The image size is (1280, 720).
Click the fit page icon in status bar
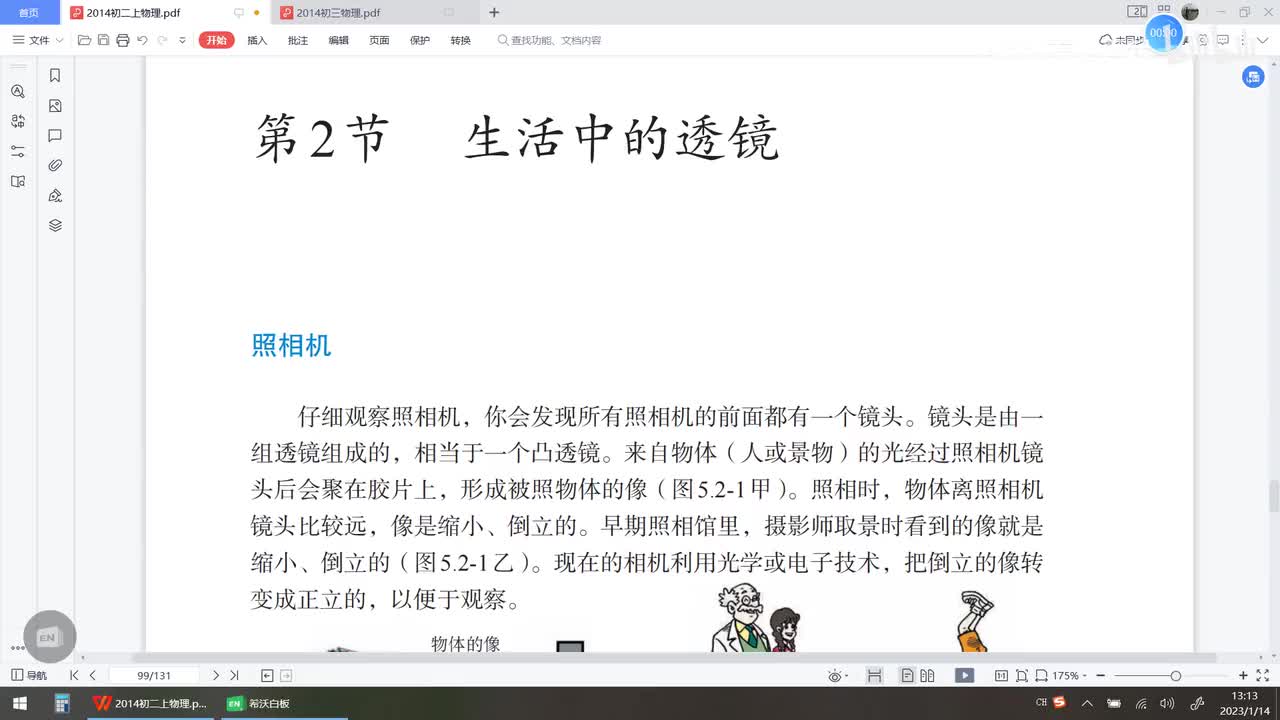[1021, 676]
